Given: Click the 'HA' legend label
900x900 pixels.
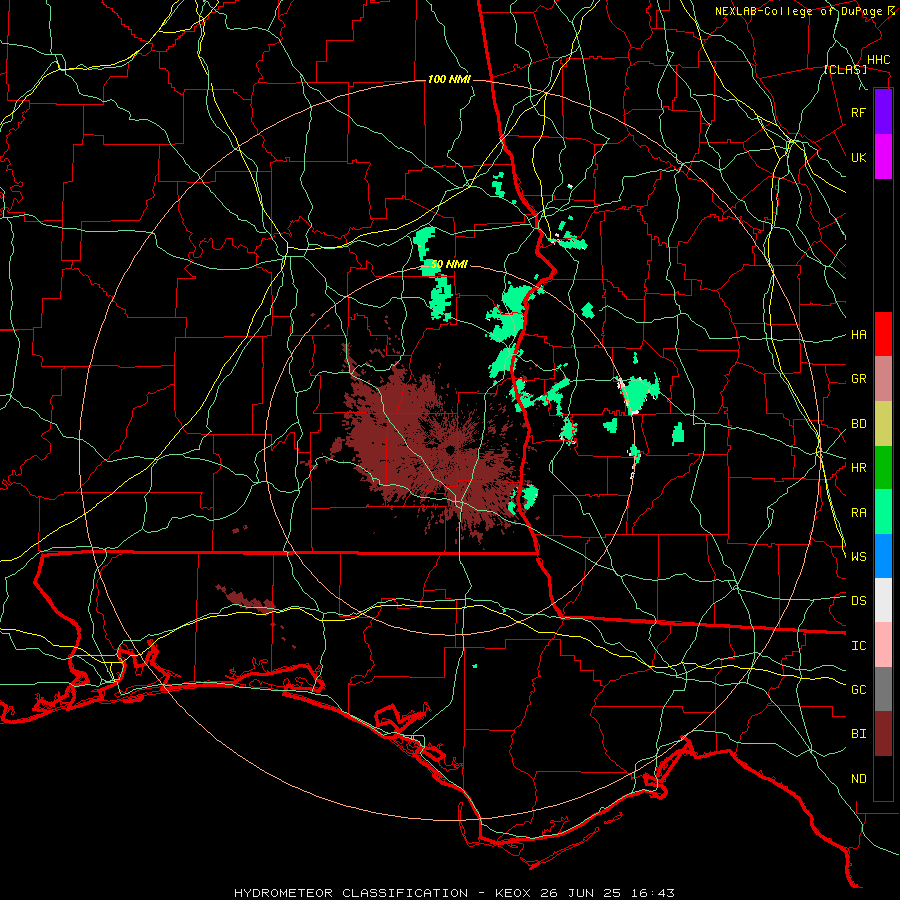Looking at the screenshot, I should click(858, 334).
